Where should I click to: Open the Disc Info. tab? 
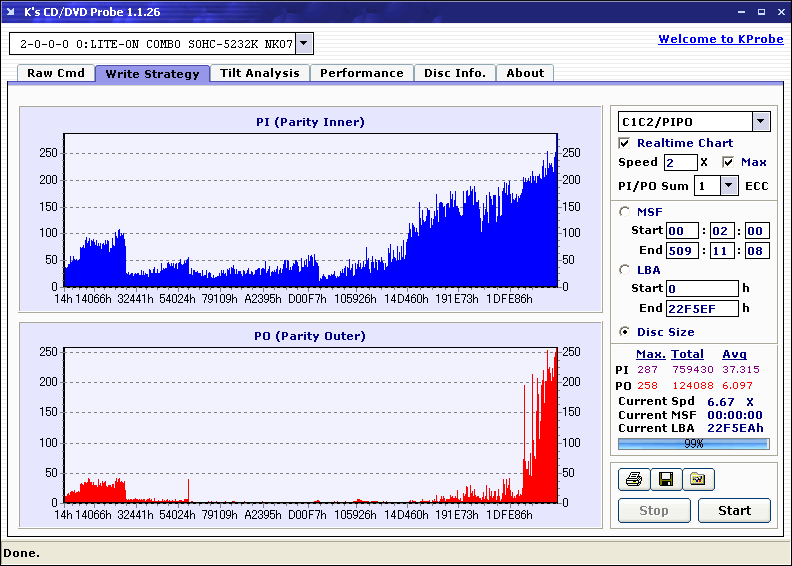pyautogui.click(x=455, y=73)
